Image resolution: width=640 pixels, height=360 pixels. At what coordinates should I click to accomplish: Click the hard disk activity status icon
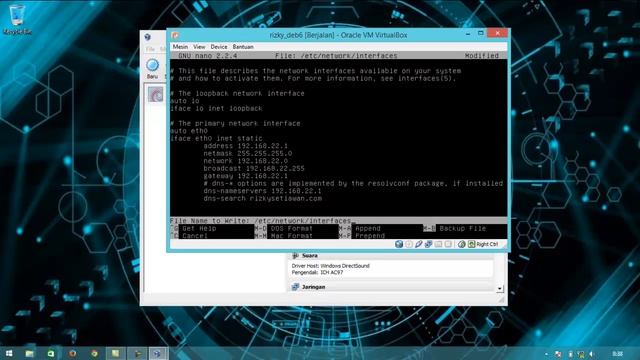399,244
